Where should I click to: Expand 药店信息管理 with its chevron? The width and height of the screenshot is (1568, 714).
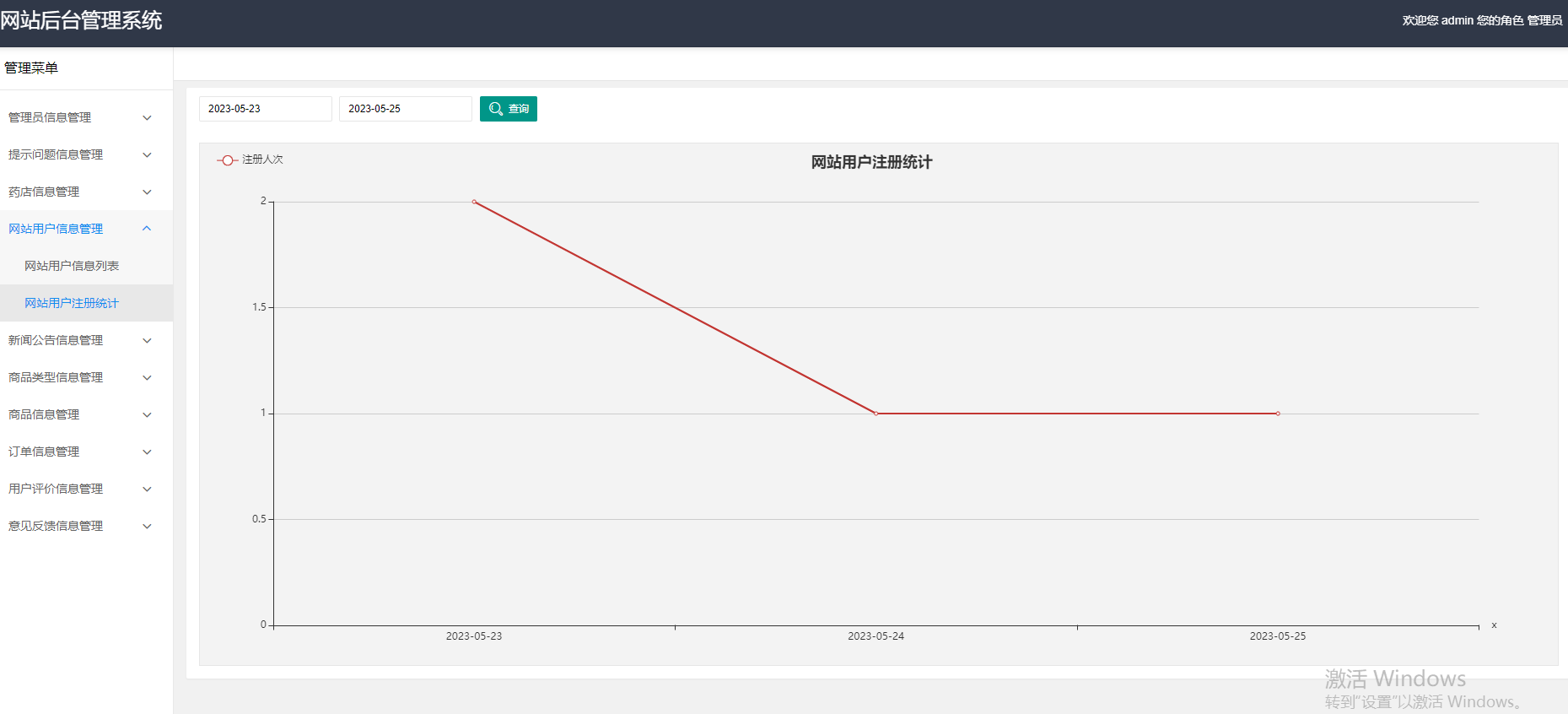coord(147,192)
